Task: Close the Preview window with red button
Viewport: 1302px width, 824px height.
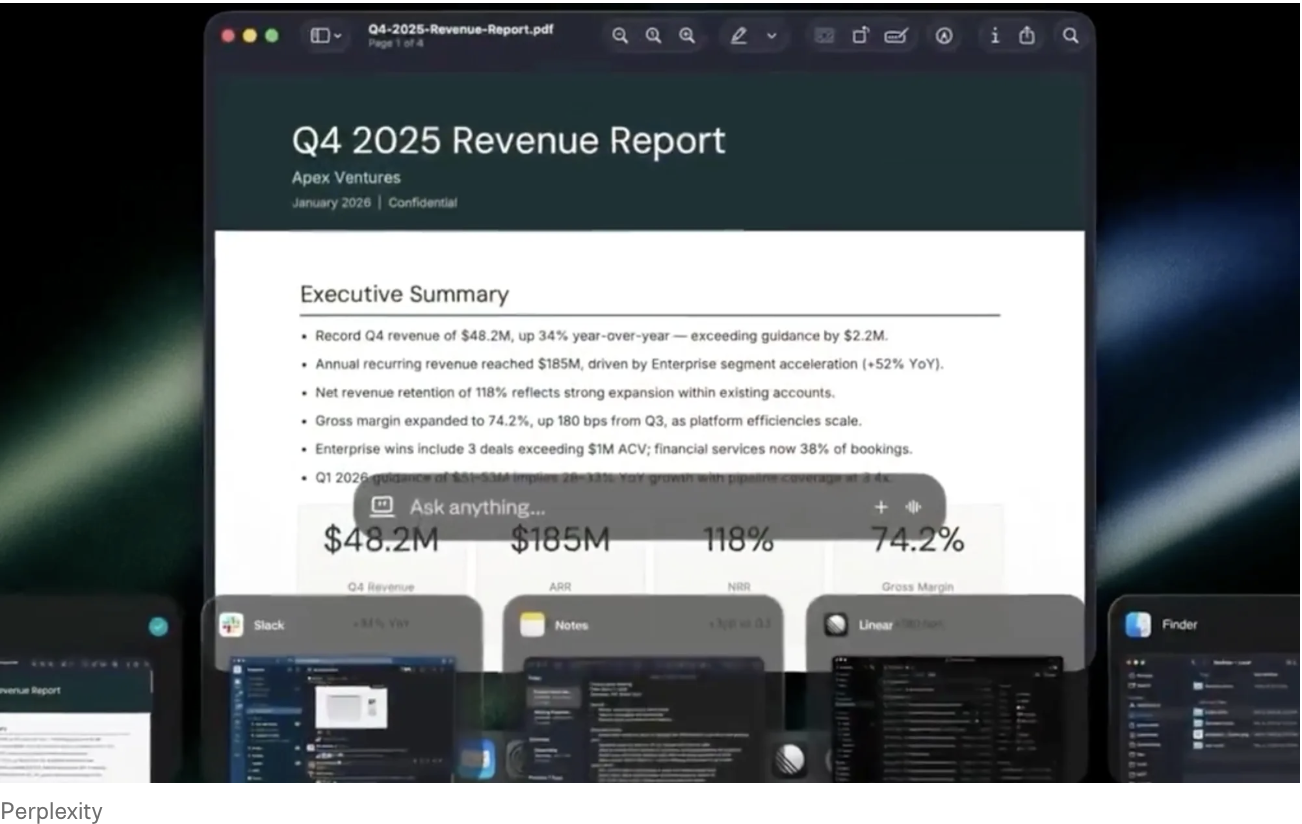Action: (227, 36)
